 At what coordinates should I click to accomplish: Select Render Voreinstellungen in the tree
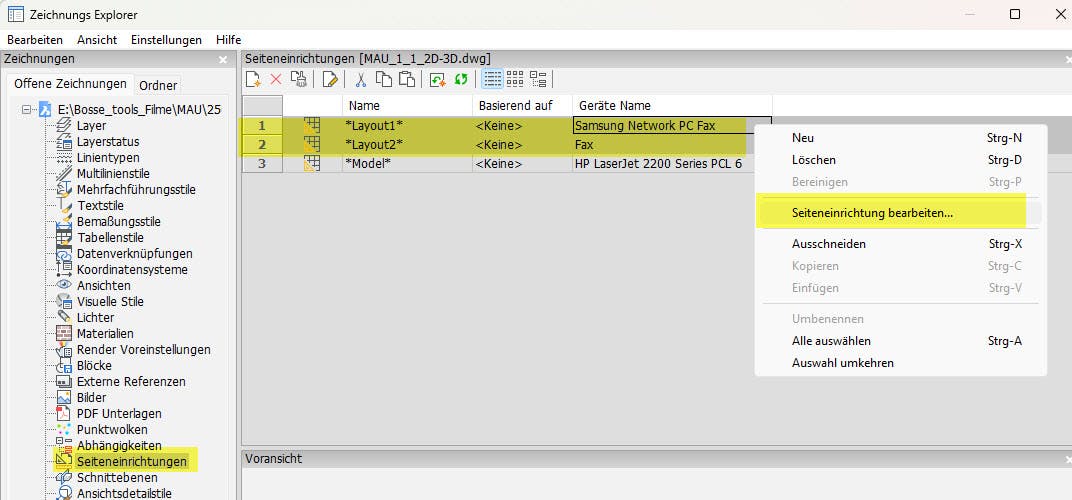click(144, 350)
